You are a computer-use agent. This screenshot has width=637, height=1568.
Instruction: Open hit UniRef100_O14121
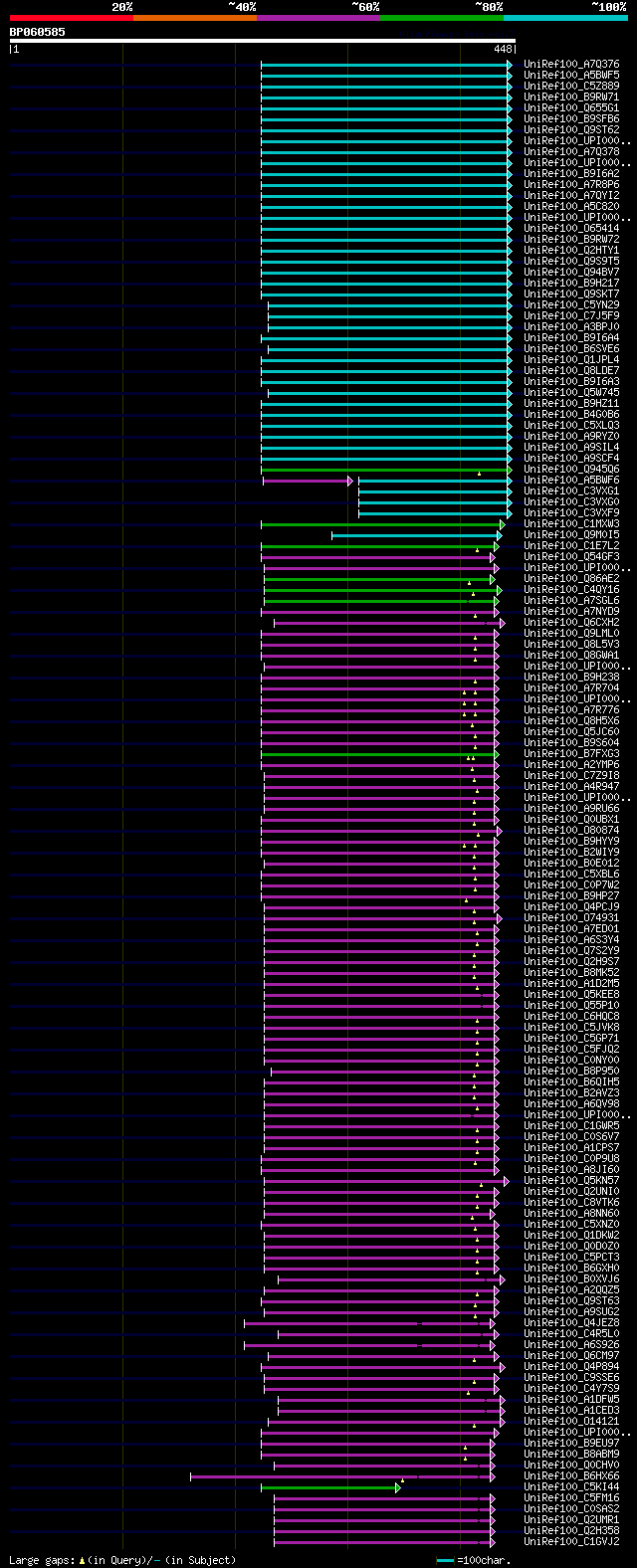click(x=571, y=1422)
